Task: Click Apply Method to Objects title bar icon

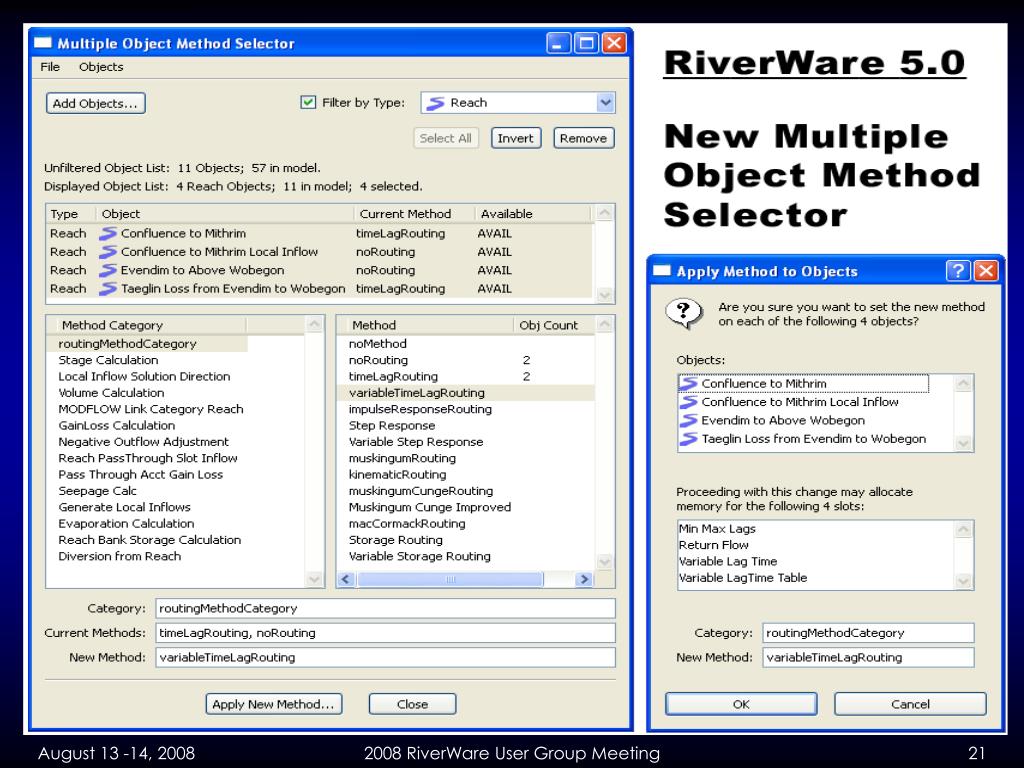Action: (x=662, y=270)
